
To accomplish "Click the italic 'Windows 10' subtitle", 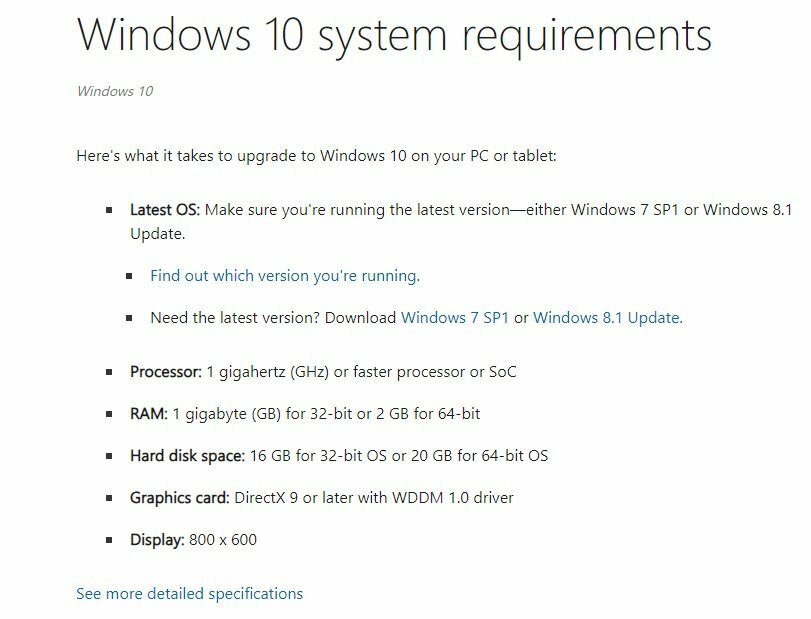I will (115, 91).
